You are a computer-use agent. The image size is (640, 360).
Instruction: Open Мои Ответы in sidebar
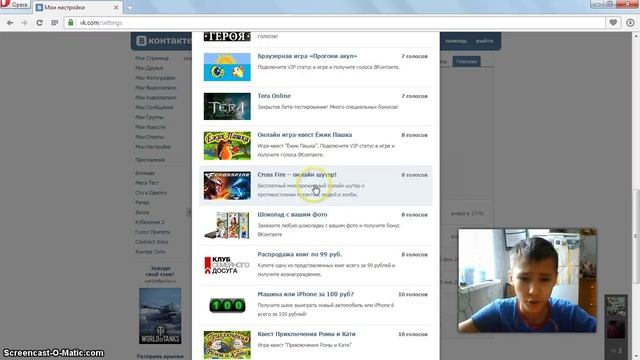click(149, 137)
